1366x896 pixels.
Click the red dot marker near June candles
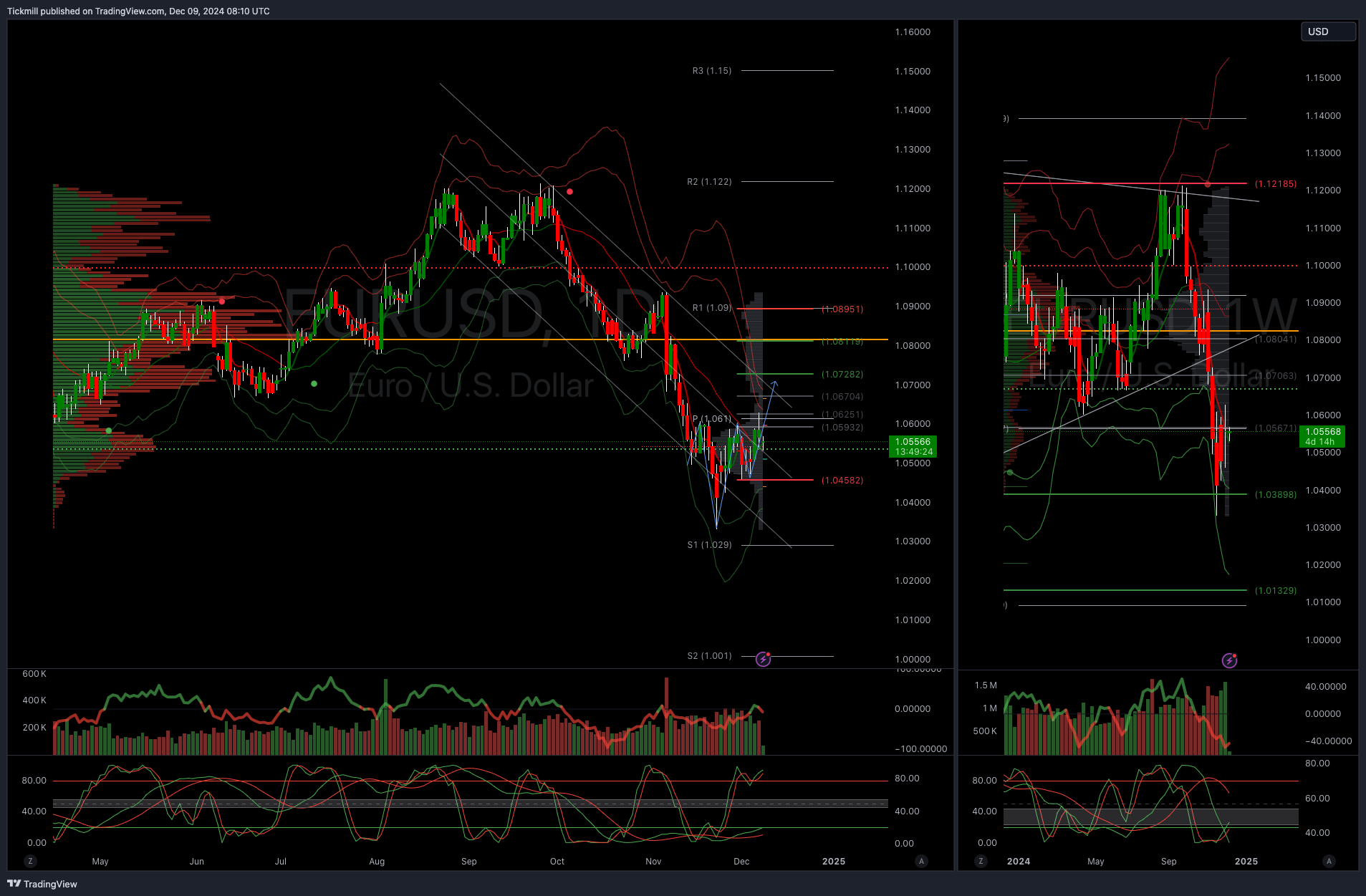(222, 302)
